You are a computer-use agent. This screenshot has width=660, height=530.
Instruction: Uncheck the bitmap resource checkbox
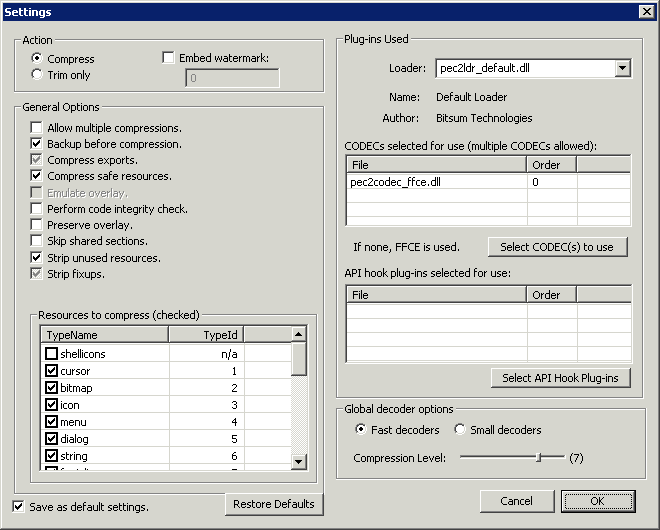(52, 388)
